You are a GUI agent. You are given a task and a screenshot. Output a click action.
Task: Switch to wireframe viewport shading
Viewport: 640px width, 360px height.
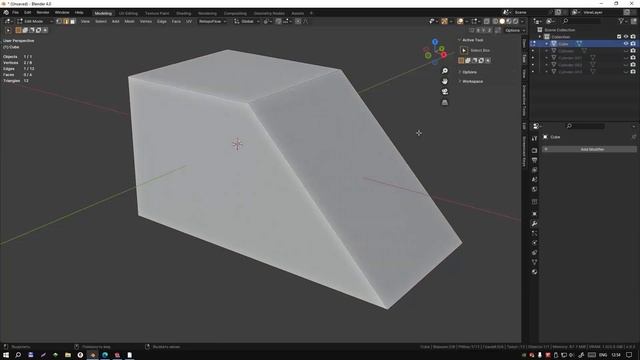pyautogui.click(x=495, y=21)
